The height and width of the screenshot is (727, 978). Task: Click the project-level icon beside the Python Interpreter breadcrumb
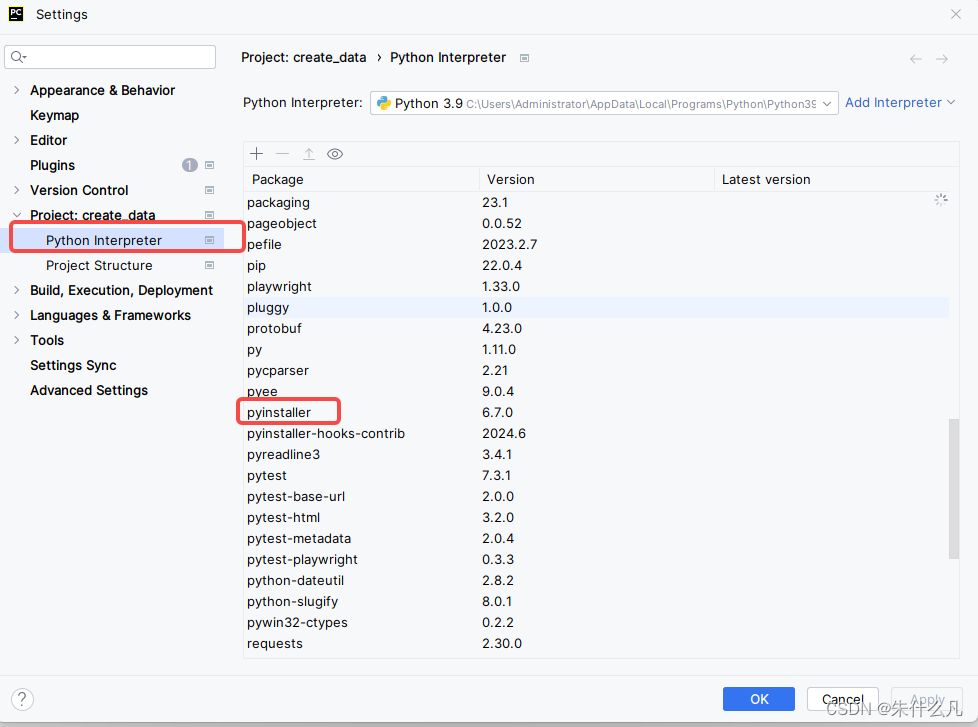(525, 58)
